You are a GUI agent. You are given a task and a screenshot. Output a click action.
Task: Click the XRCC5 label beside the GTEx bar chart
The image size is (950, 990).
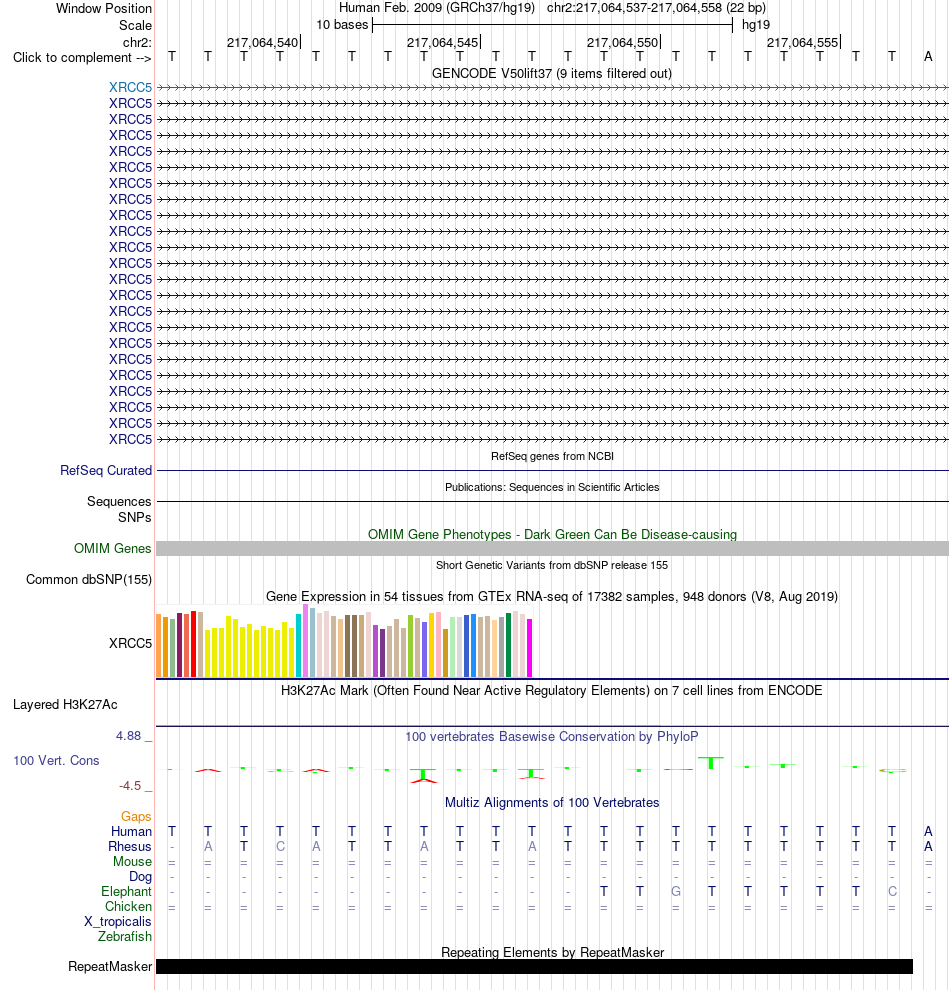tap(130, 643)
